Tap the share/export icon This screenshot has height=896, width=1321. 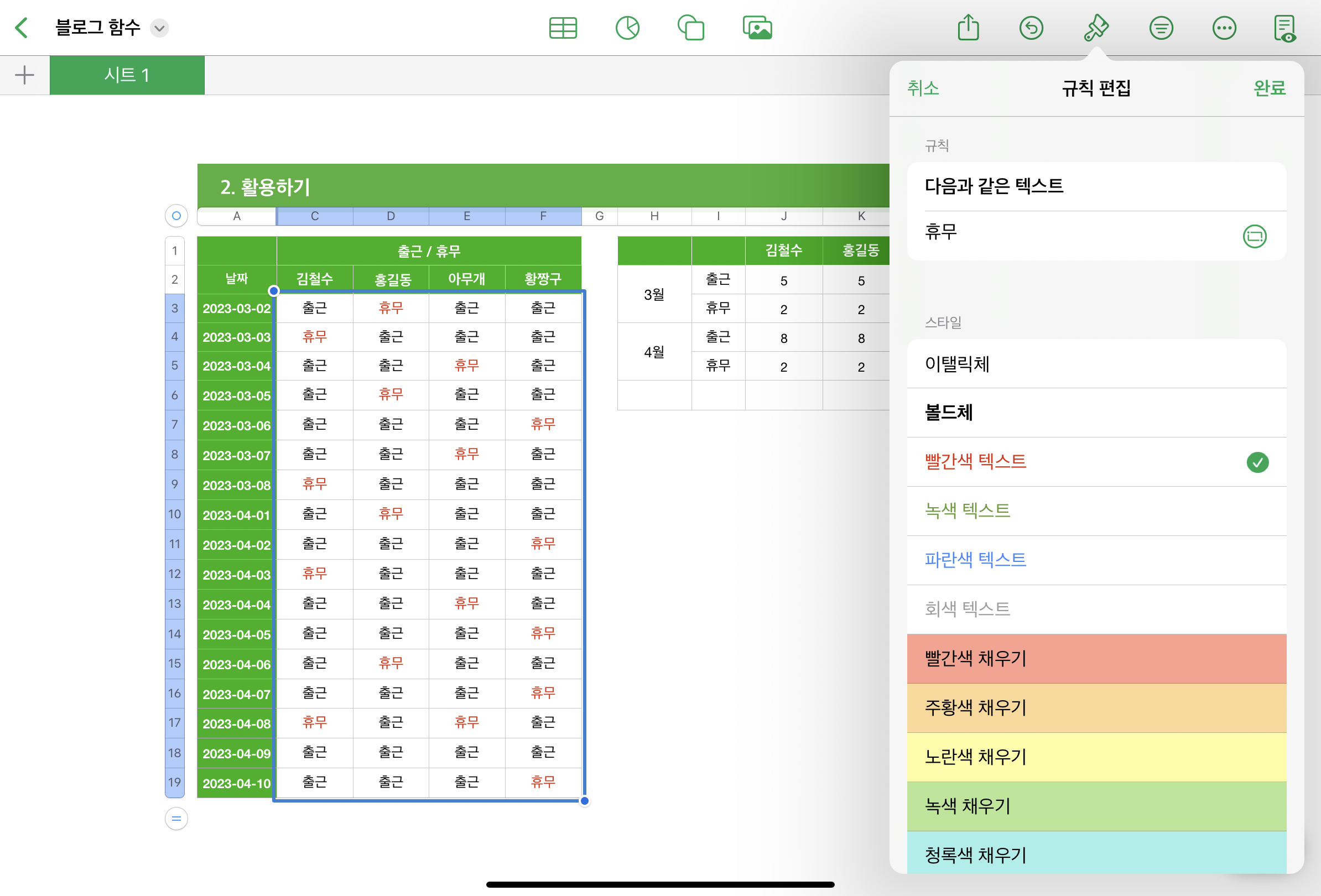tap(968, 28)
